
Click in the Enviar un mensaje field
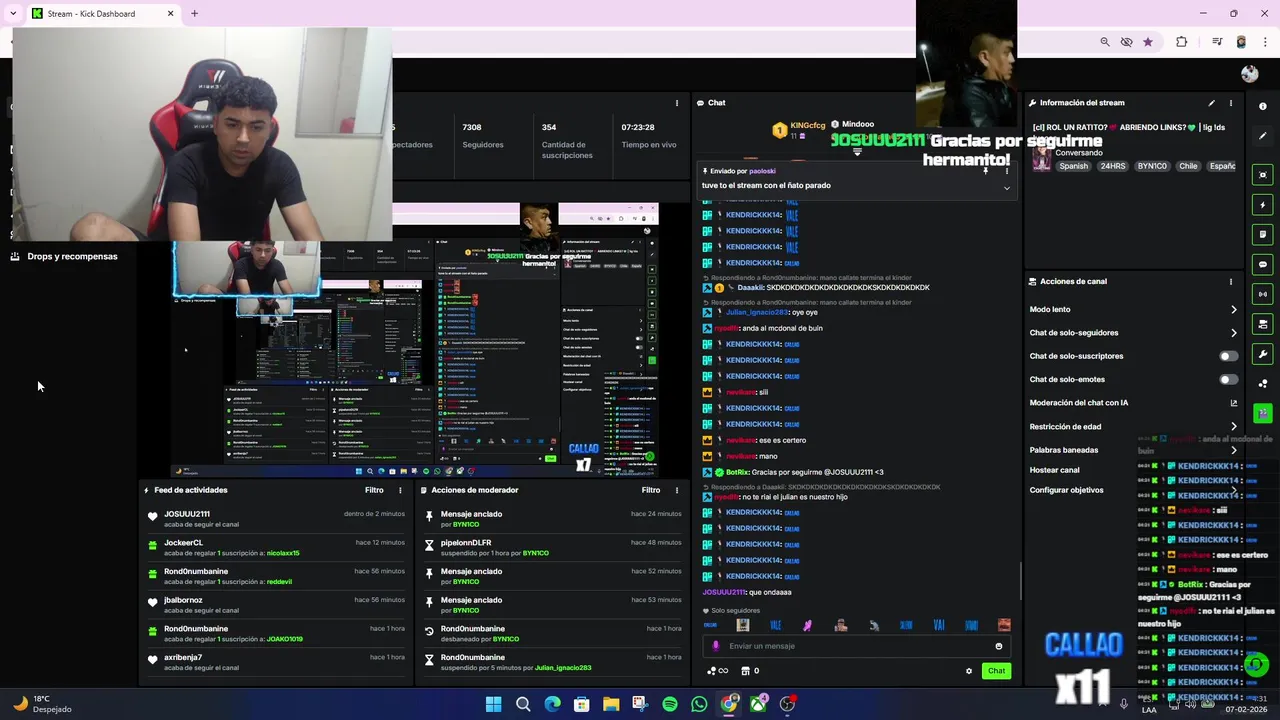pos(857,646)
